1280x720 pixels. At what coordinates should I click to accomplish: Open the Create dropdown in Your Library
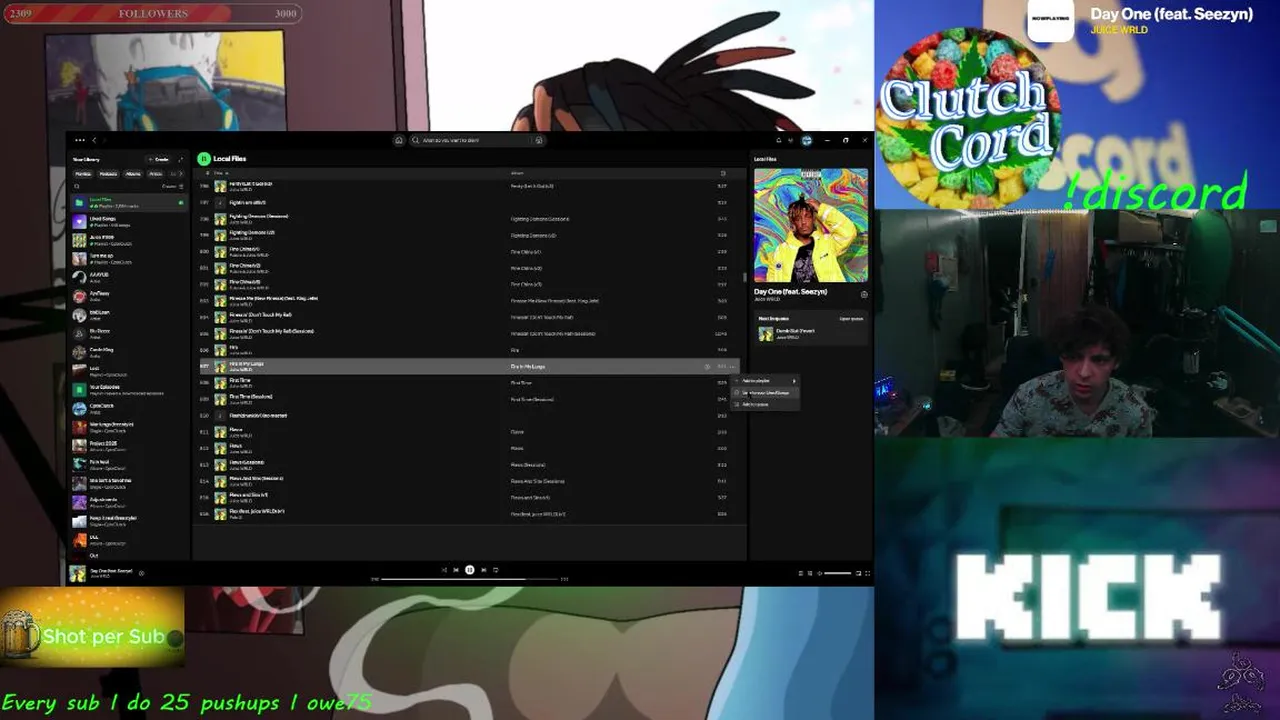pos(159,159)
